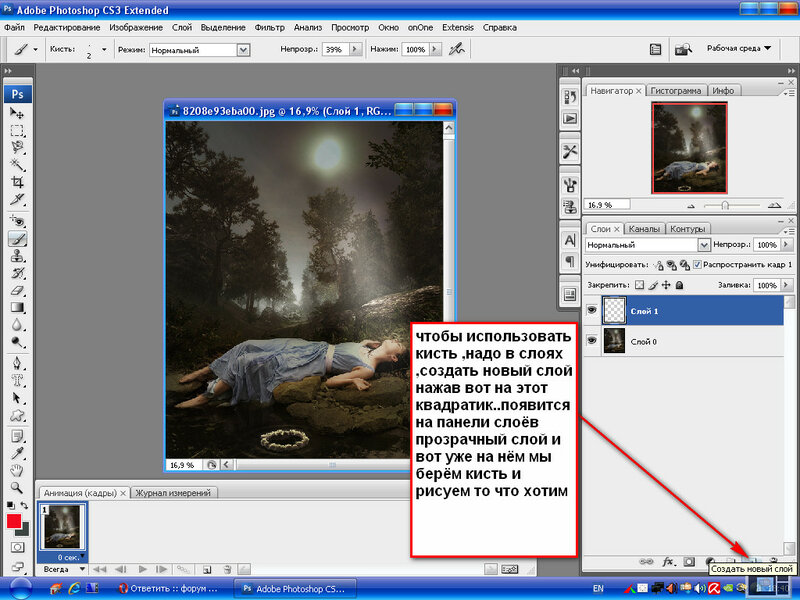Open layer blend mode Нормальный dropdown
Viewport: 800px width, 600px height.
click(647, 245)
